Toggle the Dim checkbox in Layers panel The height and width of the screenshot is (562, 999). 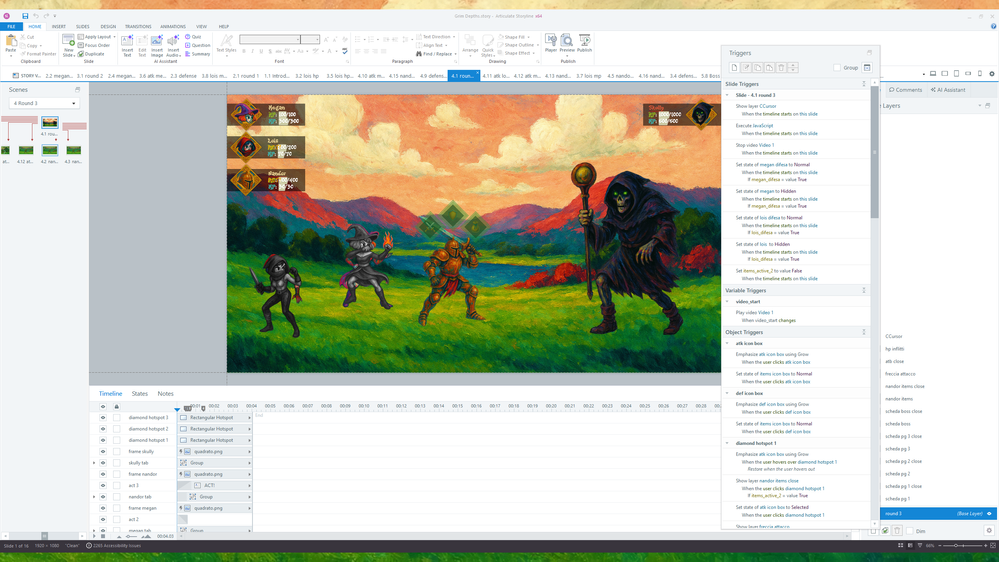pyautogui.click(x=910, y=531)
